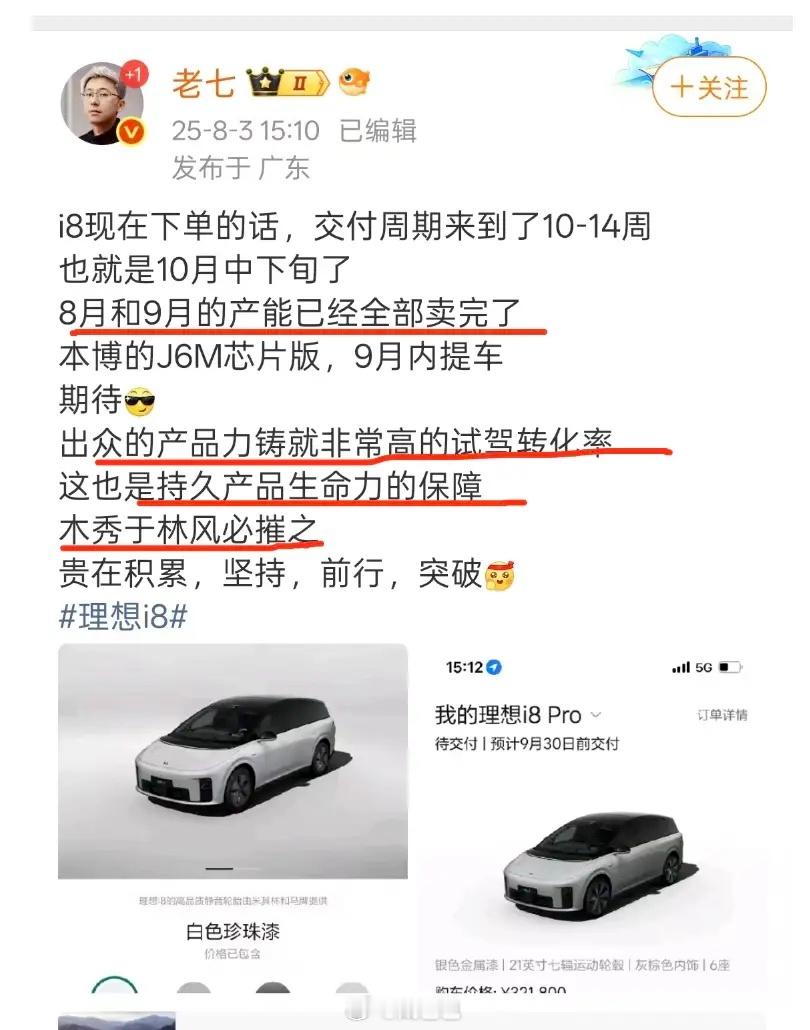This screenshot has height=1030, width=810.
Task: Select the white pearl paint color swatch
Action: (115, 985)
